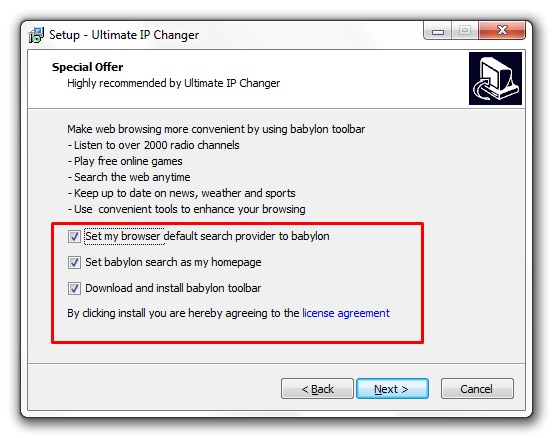
Task: Continue setup with the Next button
Action: tap(392, 389)
